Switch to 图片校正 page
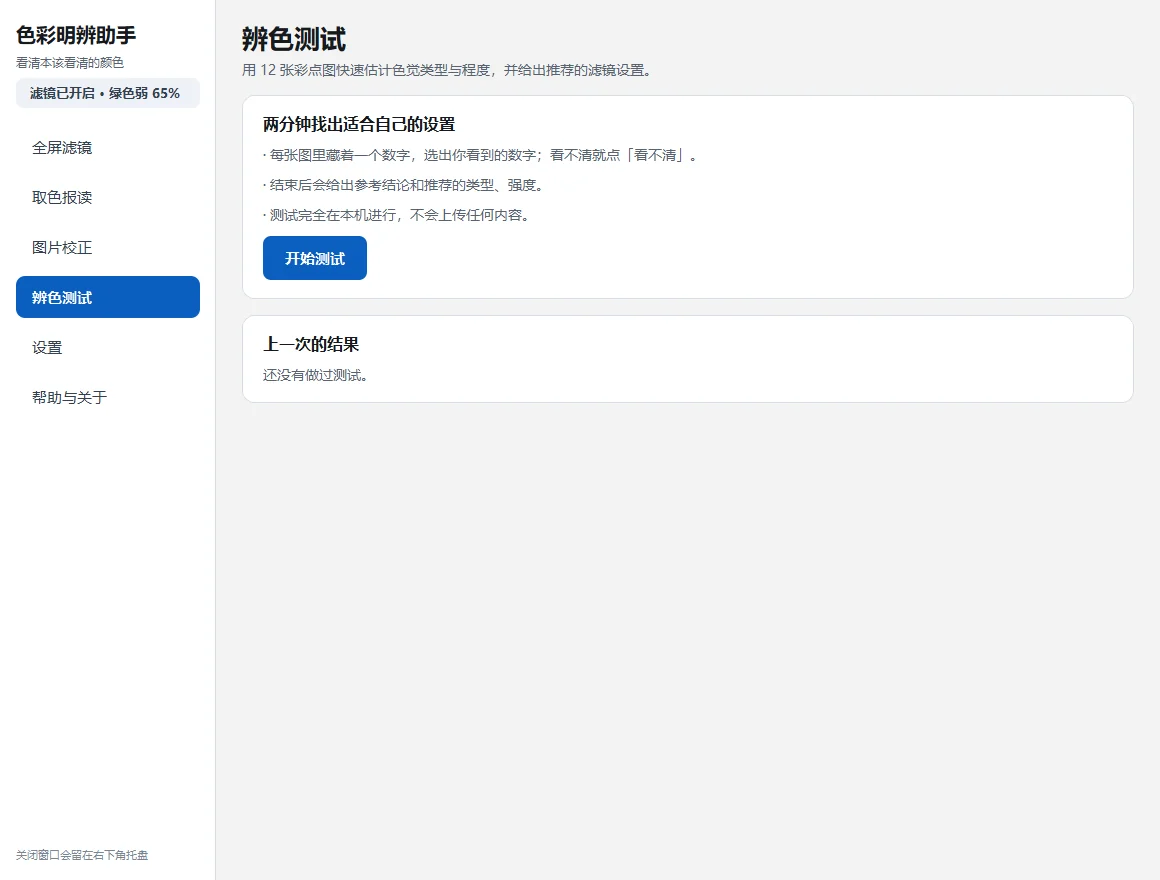1160x880 pixels. point(108,248)
